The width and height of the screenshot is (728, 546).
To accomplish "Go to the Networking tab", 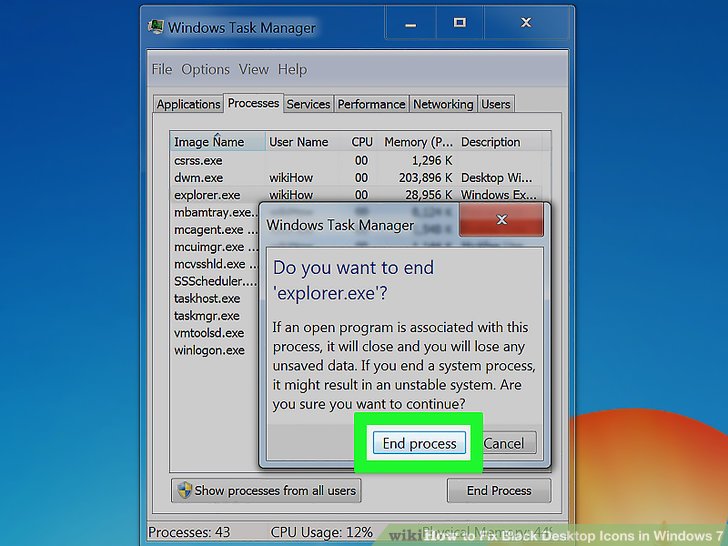I will pyautogui.click(x=443, y=104).
